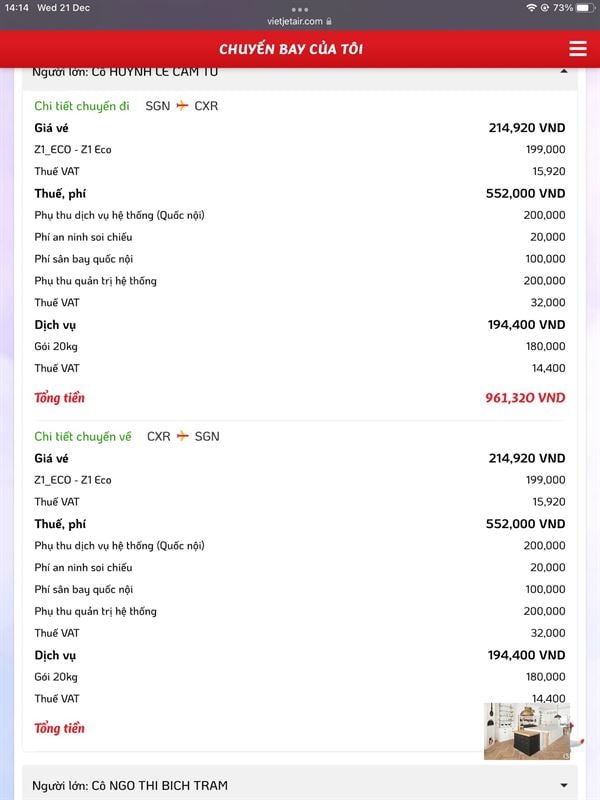Select the "Chi tiết chuyến về" heading
600x800 pixels.
[83, 436]
